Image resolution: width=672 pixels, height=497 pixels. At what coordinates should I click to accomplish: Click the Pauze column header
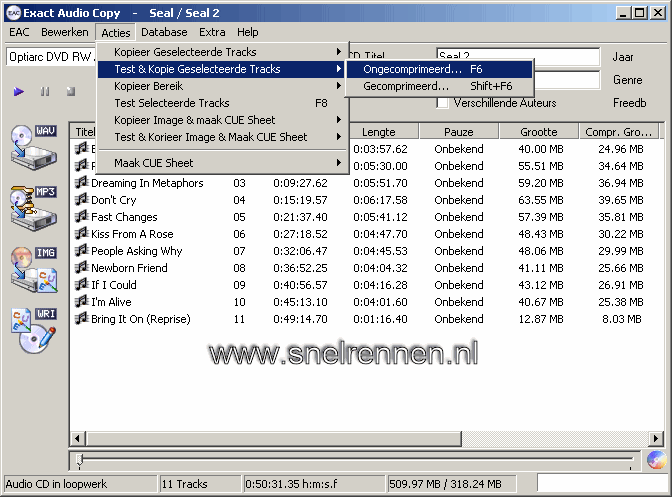[459, 132]
